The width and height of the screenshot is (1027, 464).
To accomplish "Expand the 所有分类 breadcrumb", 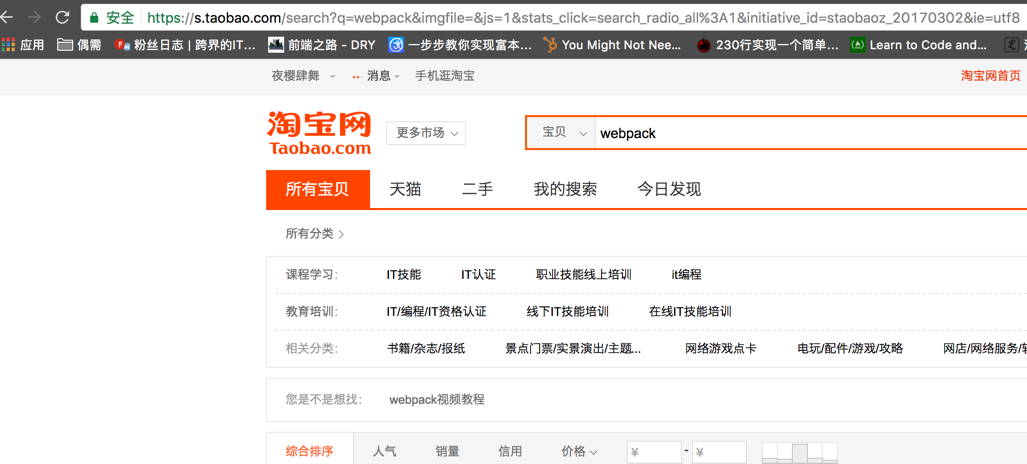I will pos(315,233).
